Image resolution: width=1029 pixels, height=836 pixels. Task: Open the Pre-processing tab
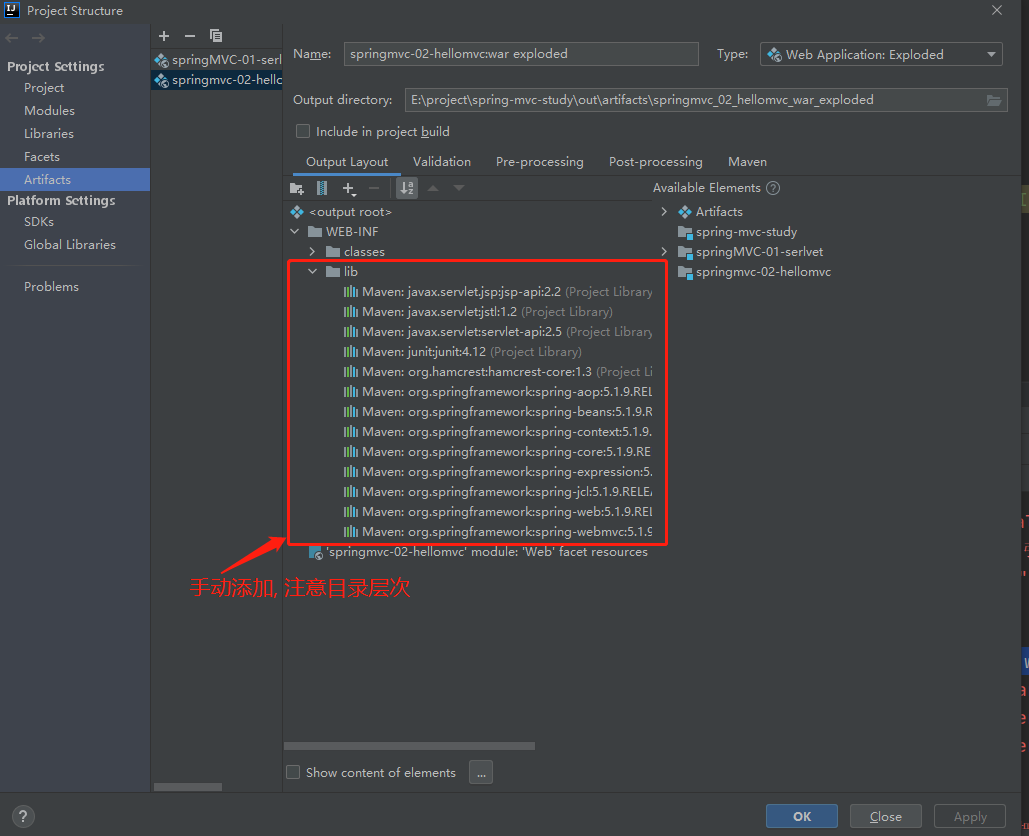click(x=539, y=162)
